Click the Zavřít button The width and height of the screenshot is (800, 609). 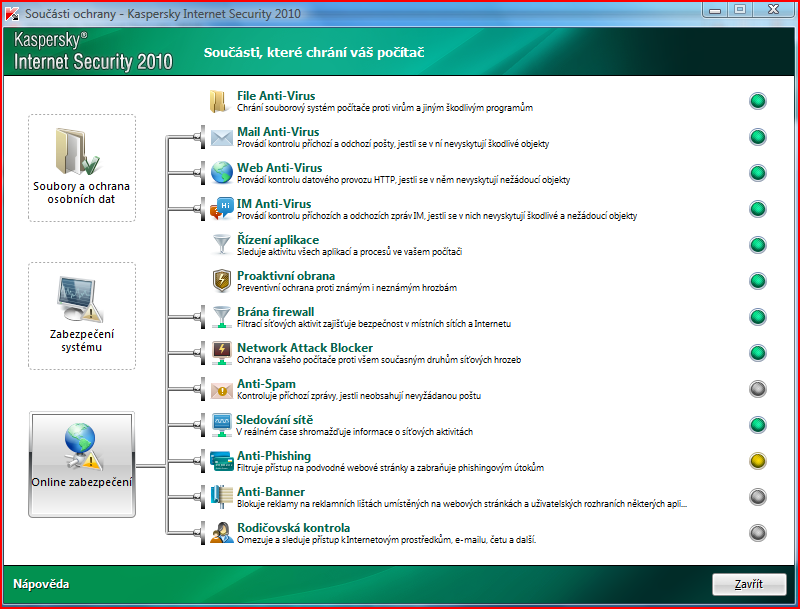pos(749,585)
